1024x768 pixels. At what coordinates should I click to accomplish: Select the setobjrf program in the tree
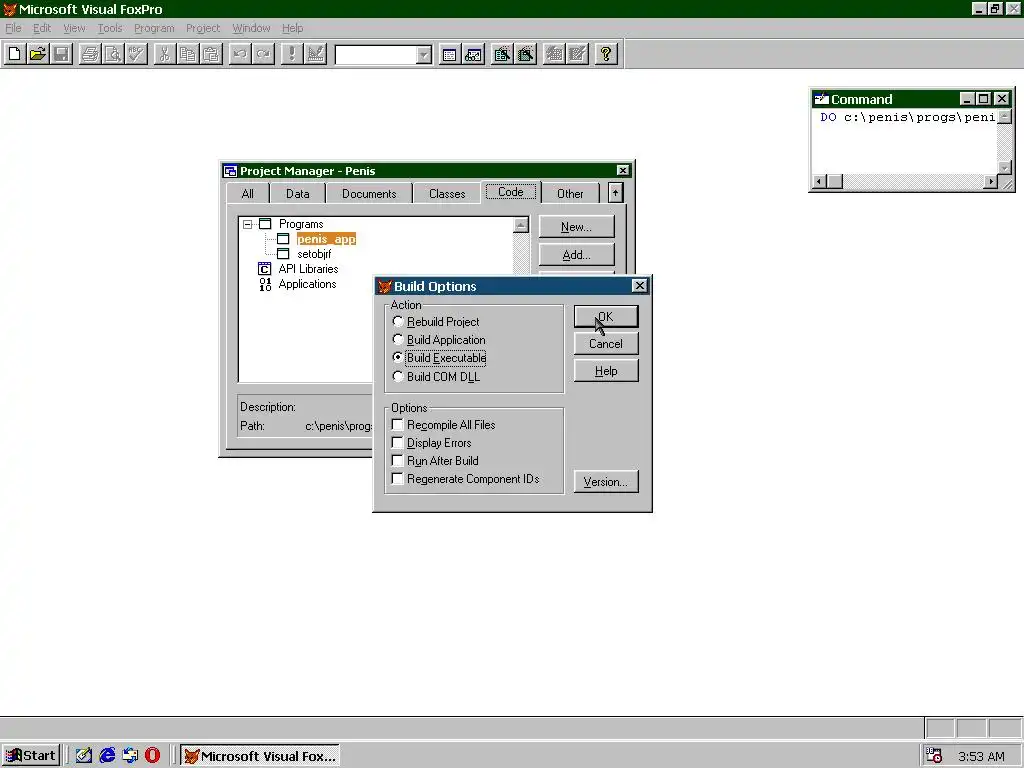tap(314, 254)
